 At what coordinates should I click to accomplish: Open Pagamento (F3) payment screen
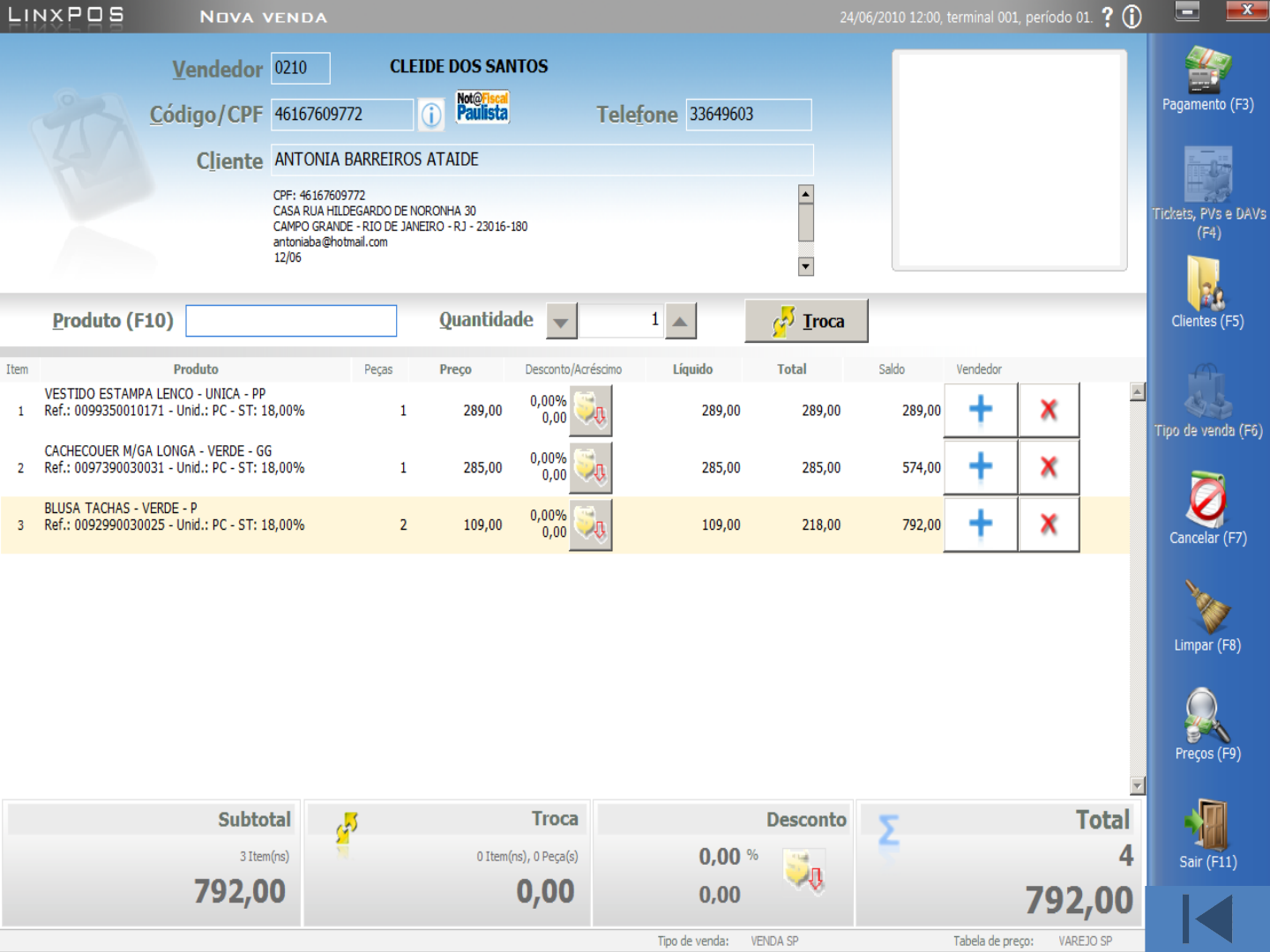click(x=1207, y=79)
